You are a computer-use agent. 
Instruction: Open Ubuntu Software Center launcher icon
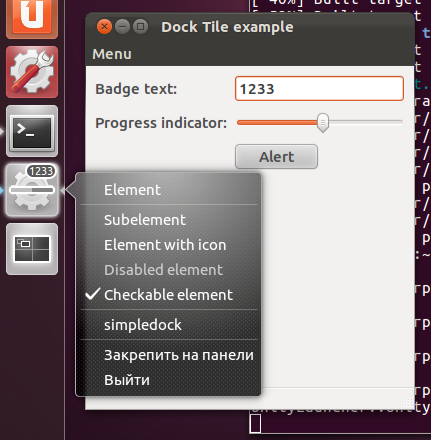[32, 19]
